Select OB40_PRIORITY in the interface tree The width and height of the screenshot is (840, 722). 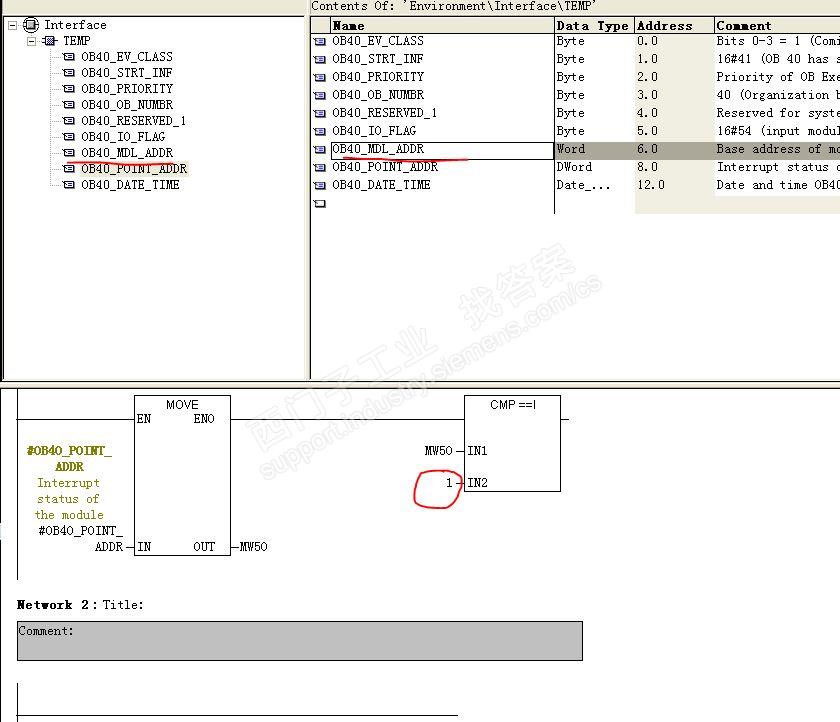[127, 89]
